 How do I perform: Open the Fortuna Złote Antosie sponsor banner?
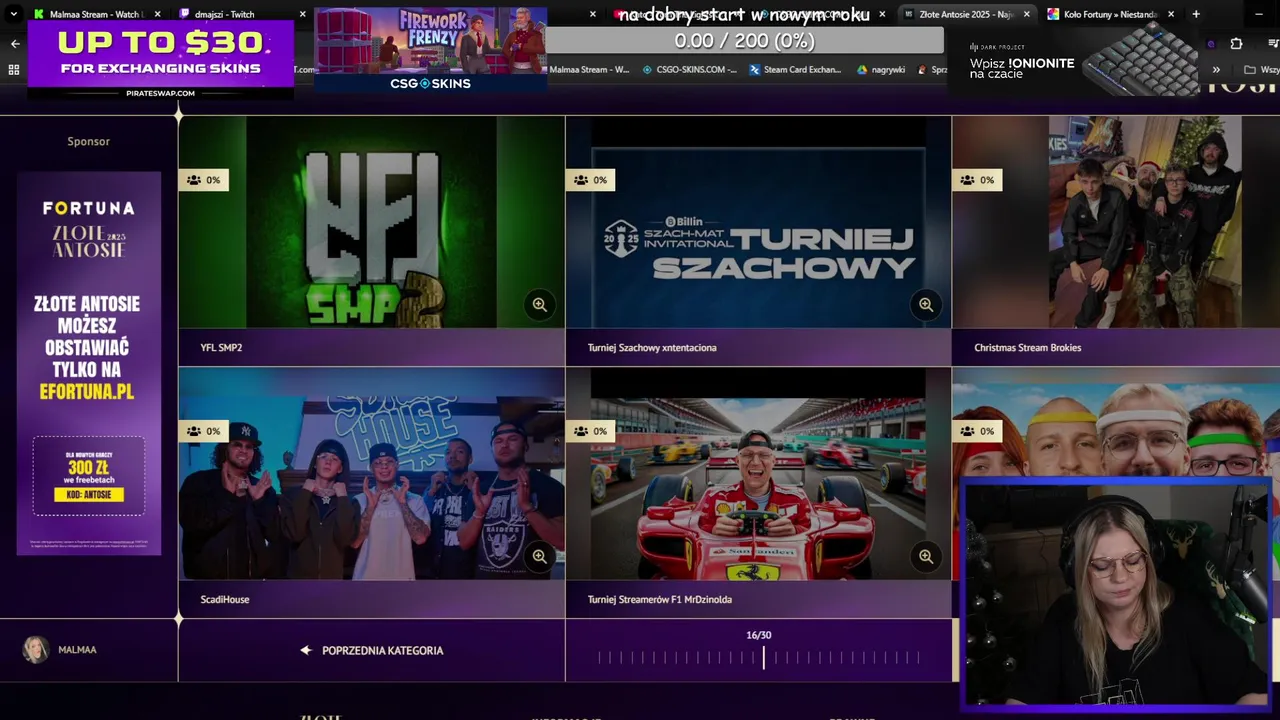[89, 363]
